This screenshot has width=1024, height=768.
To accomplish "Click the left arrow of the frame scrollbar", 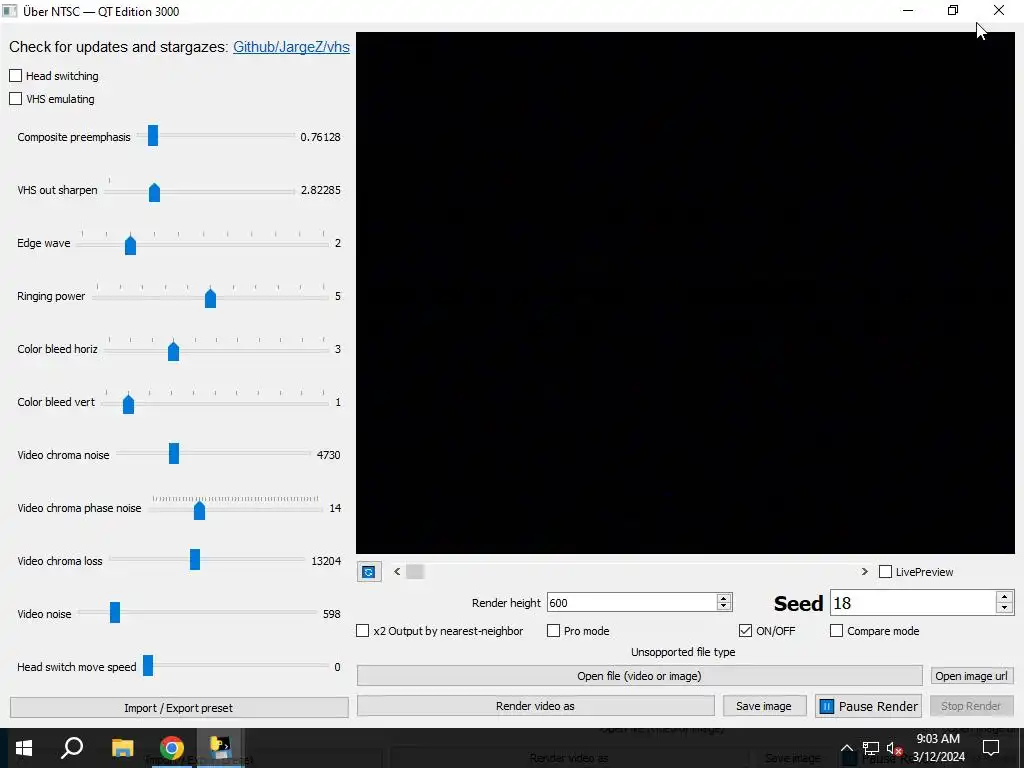I will [397, 571].
